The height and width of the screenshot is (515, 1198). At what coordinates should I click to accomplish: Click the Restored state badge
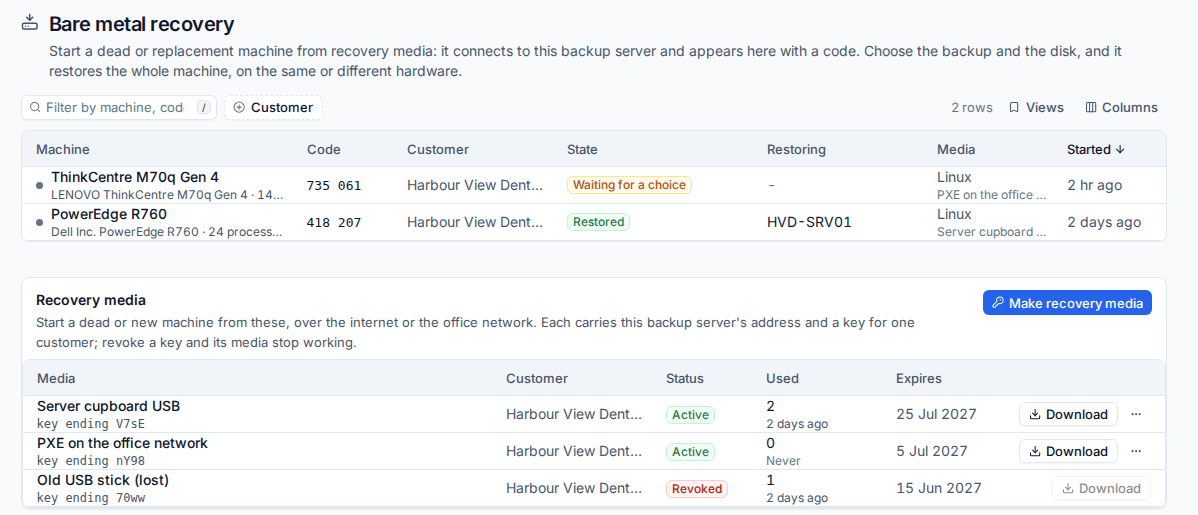[x=598, y=222]
